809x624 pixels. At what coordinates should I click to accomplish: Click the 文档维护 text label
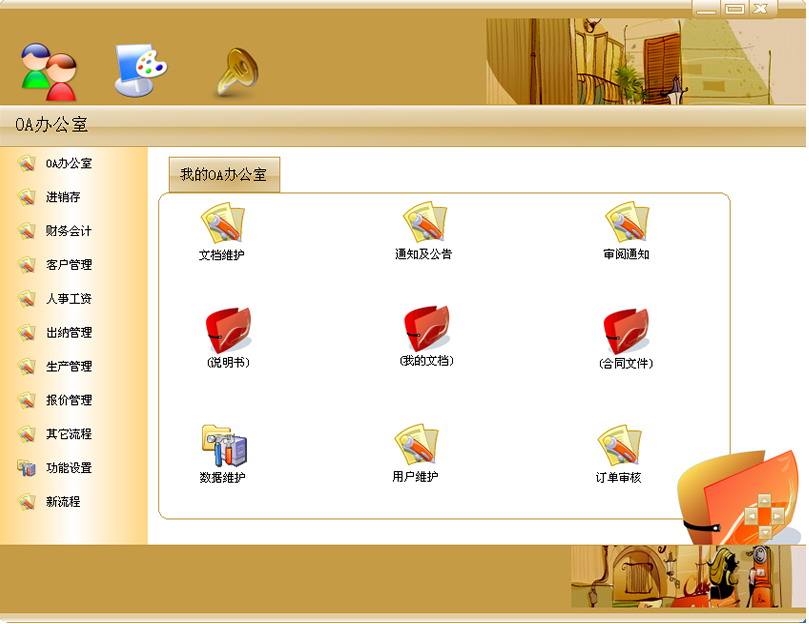click(x=222, y=254)
